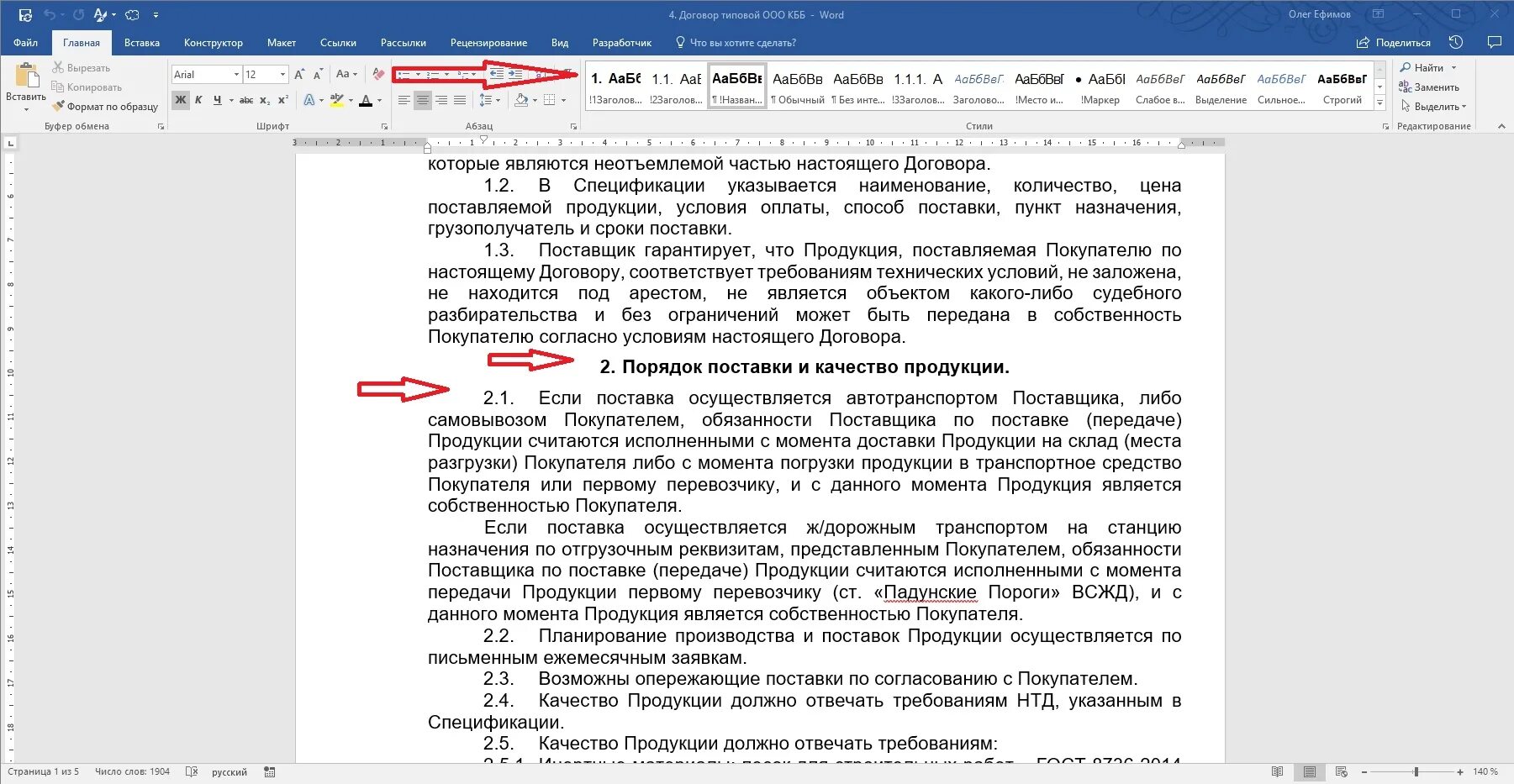Apply strikethrough (abc) formatting

coord(246,100)
